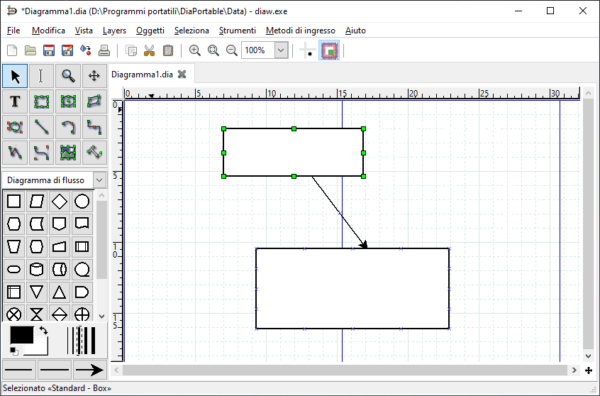
Task: Select the Modify arrow tool
Action: coord(15,76)
